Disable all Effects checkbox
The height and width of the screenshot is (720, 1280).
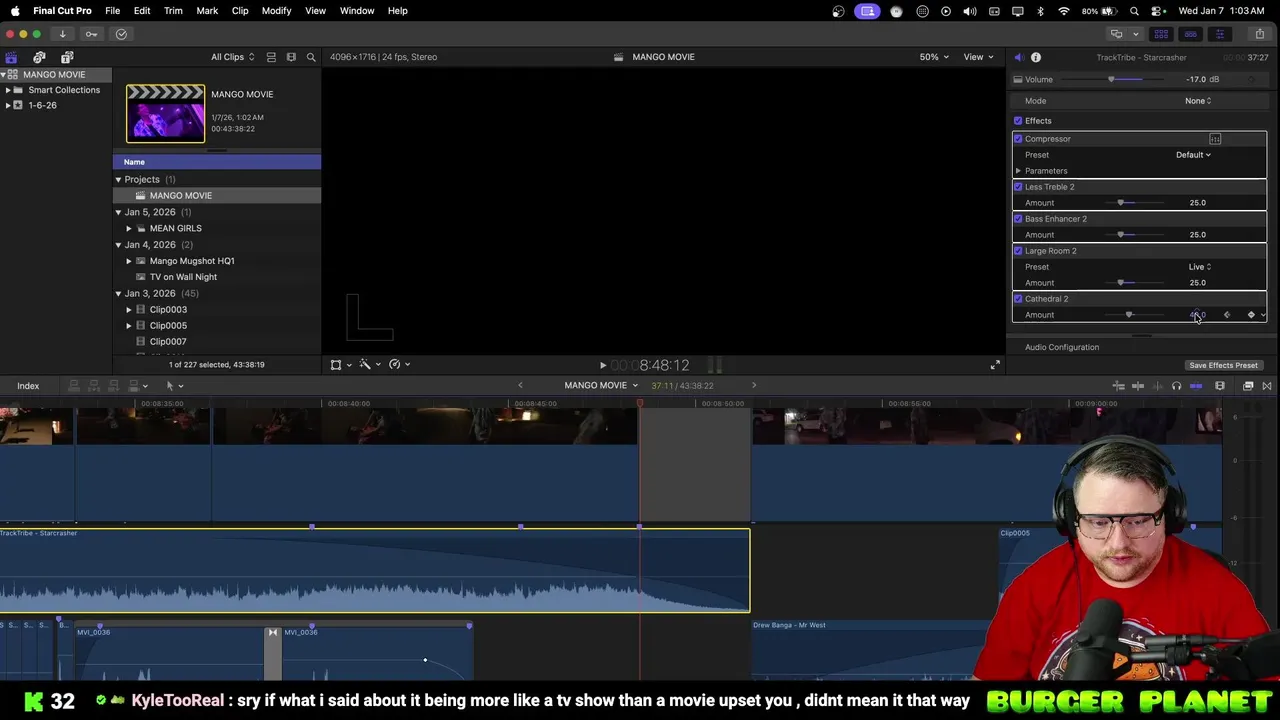coord(1018,121)
